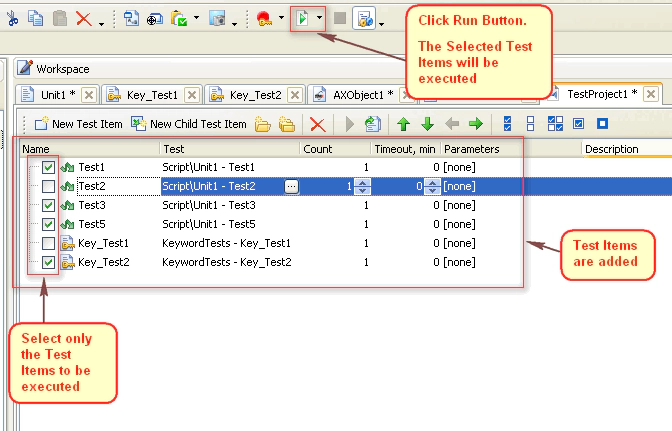
Task: Click the red Delete icon in test items toolbar
Action: (317, 124)
